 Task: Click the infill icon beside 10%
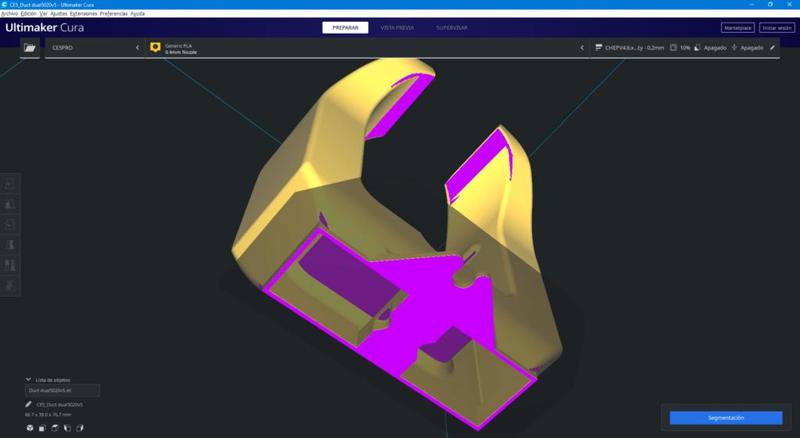coord(673,47)
